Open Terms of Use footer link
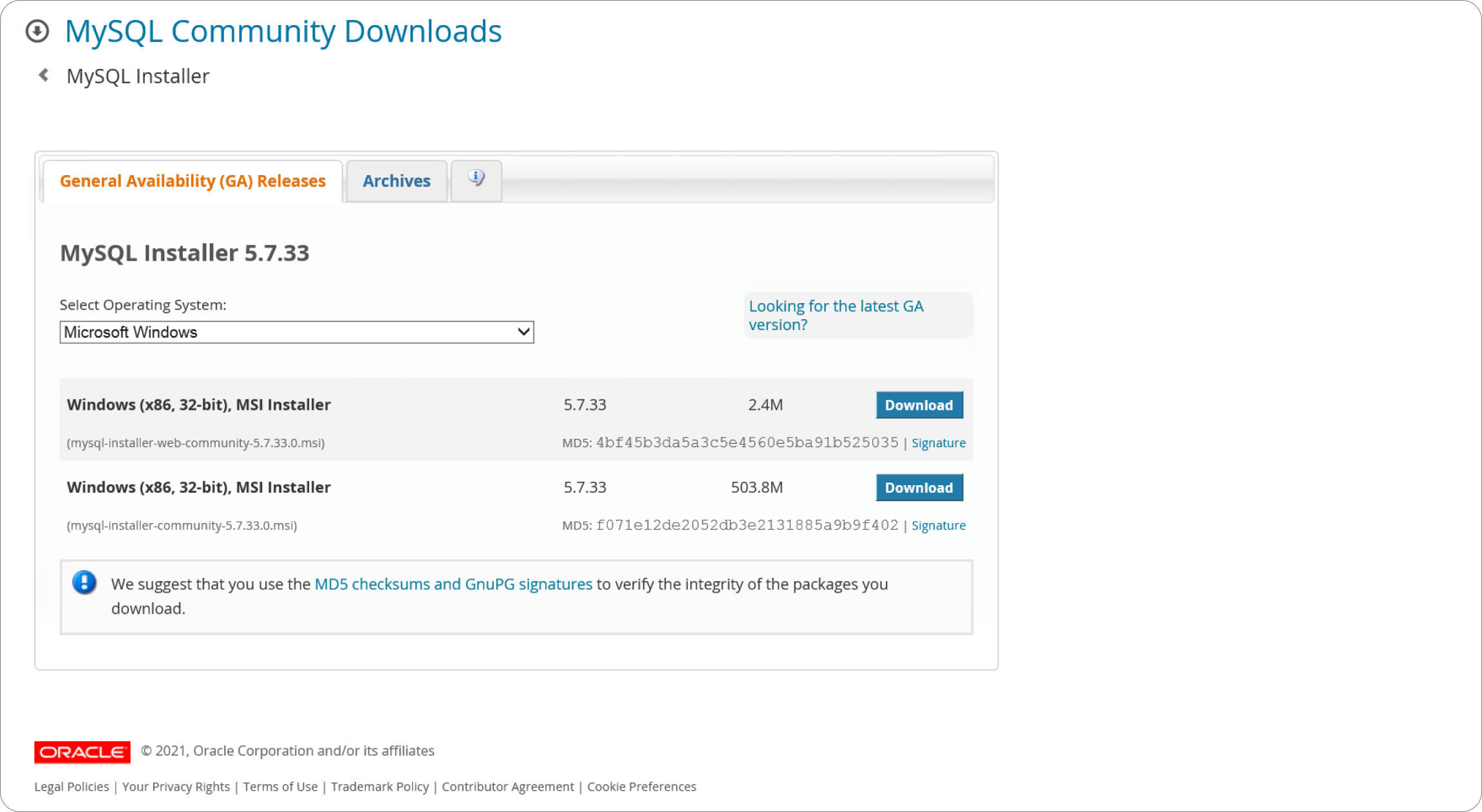This screenshot has width=1482, height=812. click(280, 786)
